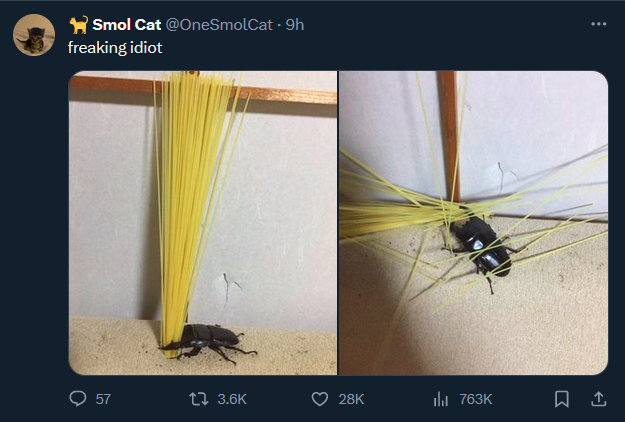The width and height of the screenshot is (625, 422).
Task: Enlarge the left beetle with upright spaghetti photo
Action: (203, 223)
